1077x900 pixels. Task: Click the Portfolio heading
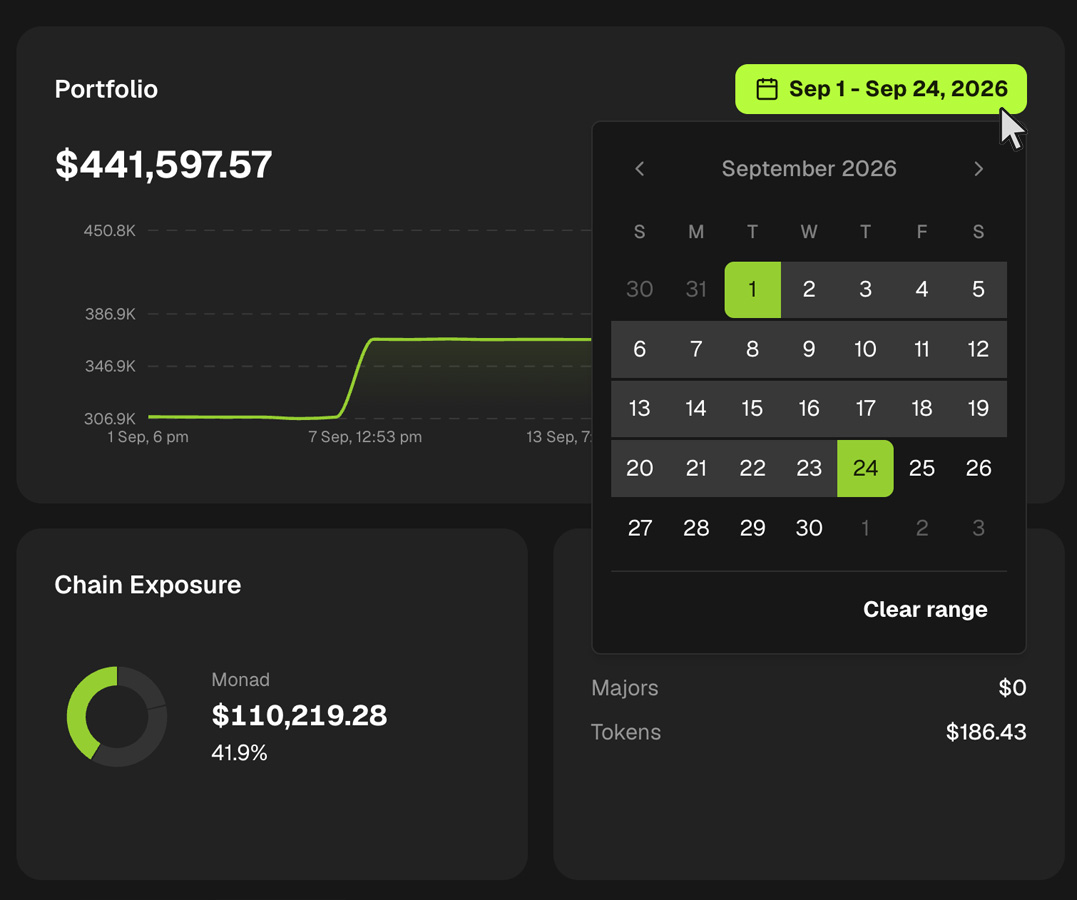click(x=106, y=89)
